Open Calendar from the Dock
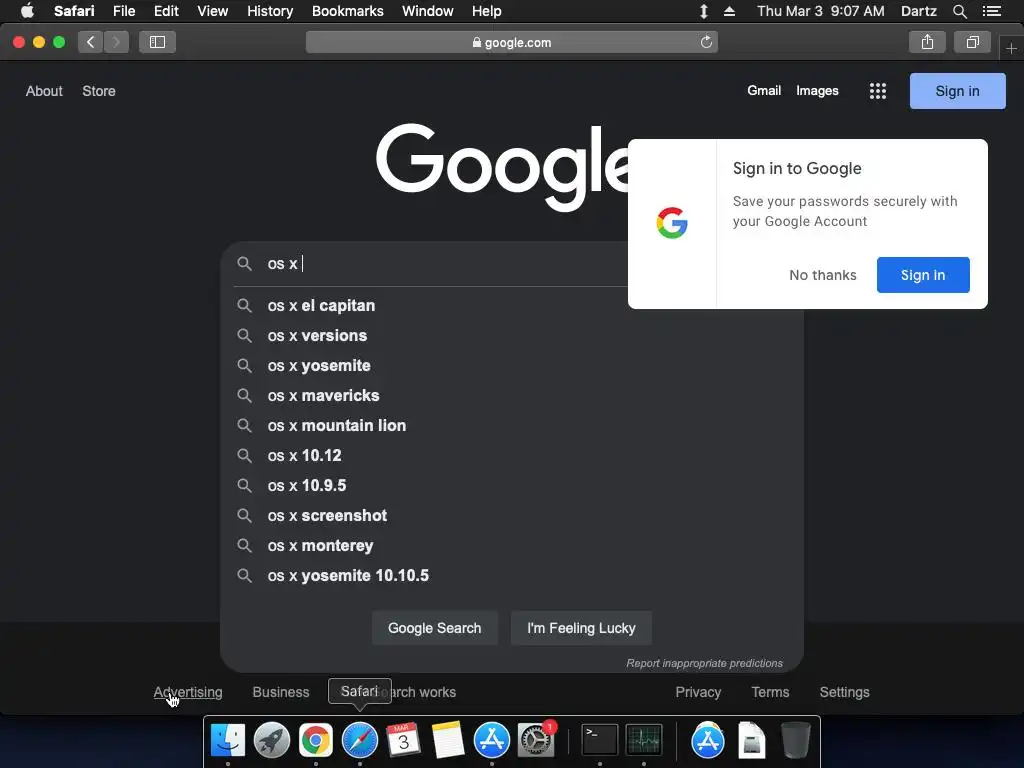1024x768 pixels. tap(404, 741)
